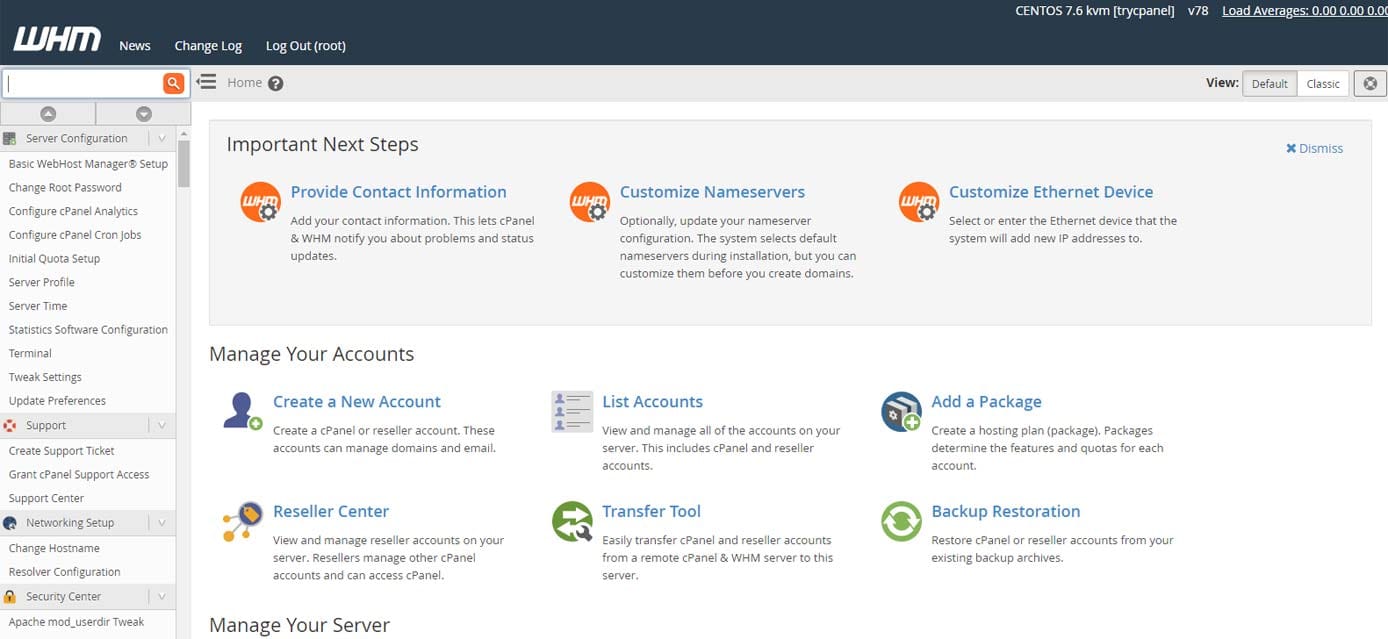Open the Reseller Center link
Screen dimensions: 1388x639
pyautogui.click(x=331, y=512)
